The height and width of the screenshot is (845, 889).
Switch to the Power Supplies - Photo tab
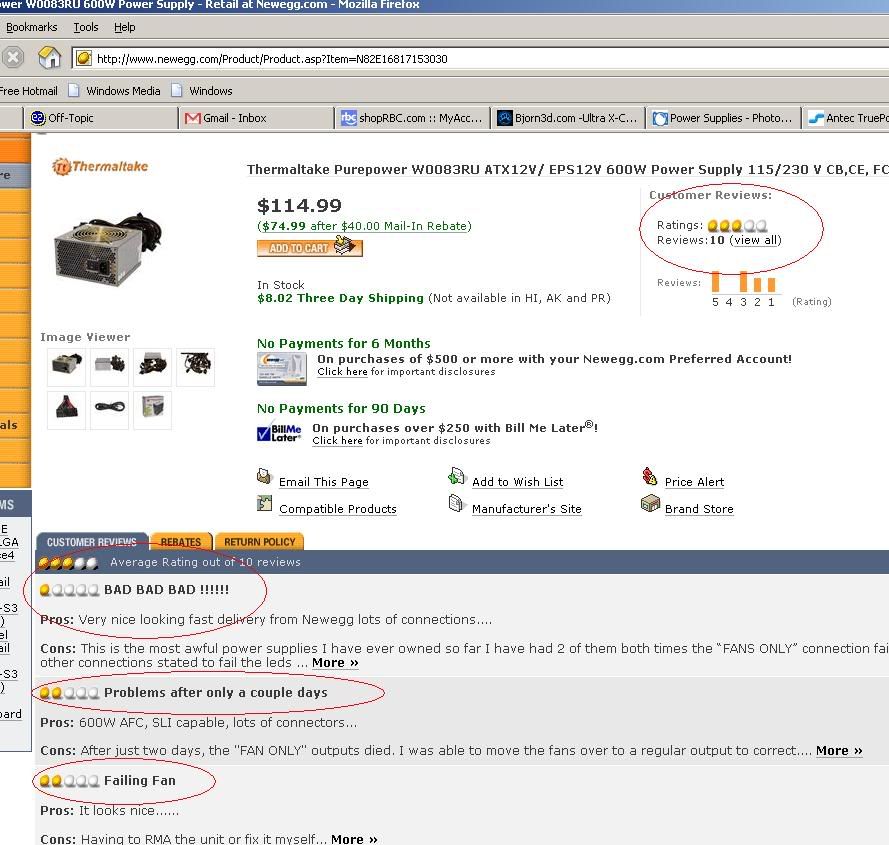pos(723,118)
